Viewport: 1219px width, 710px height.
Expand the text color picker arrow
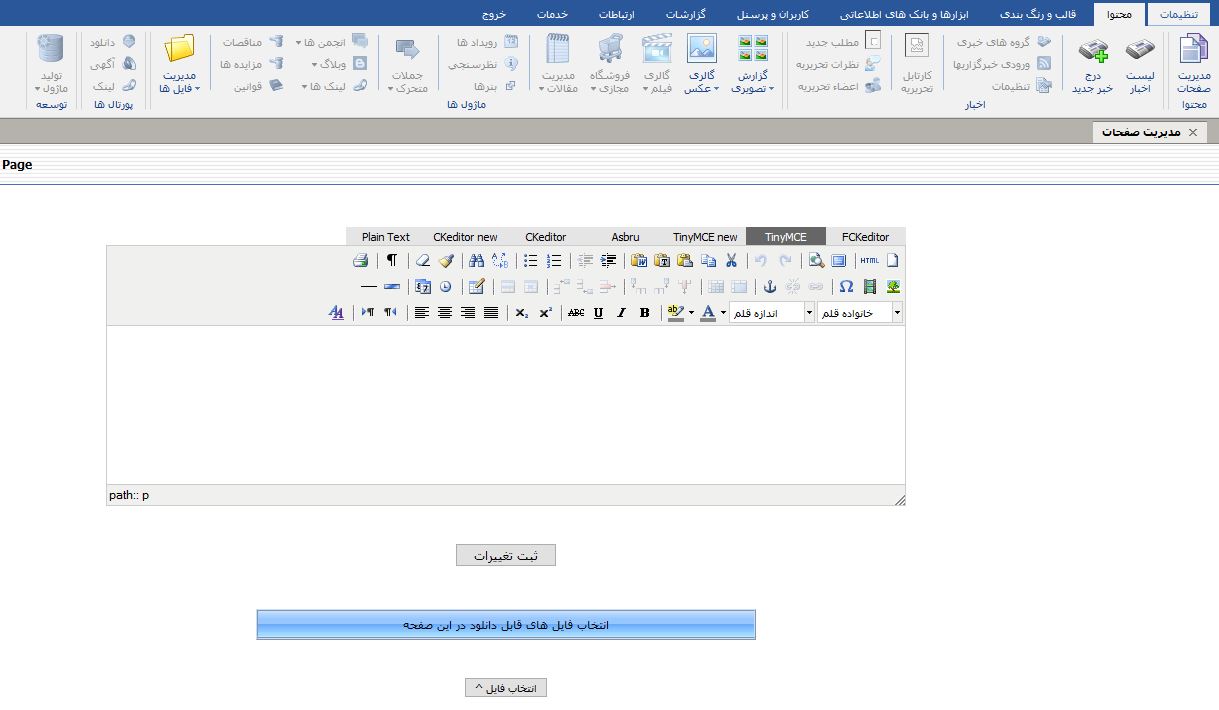723,313
